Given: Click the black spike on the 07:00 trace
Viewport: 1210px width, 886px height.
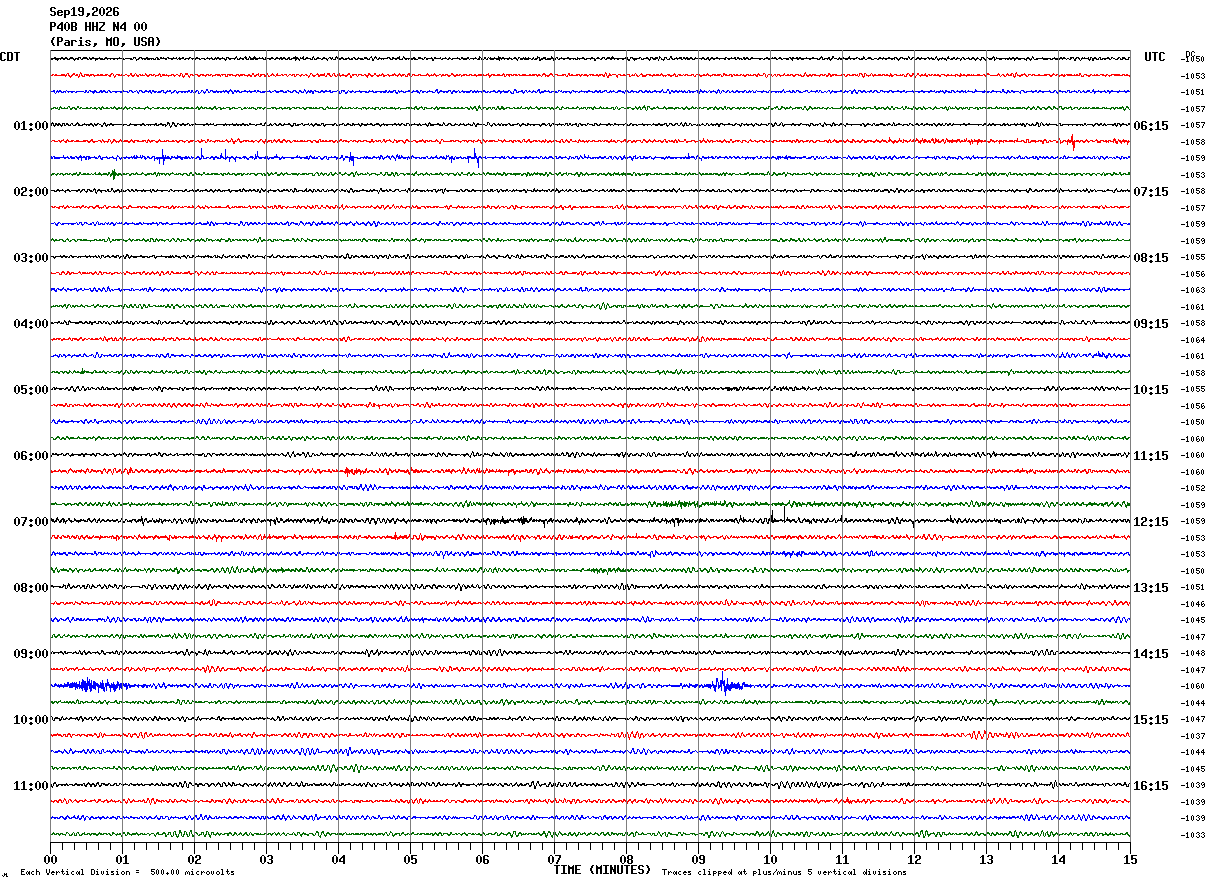Looking at the screenshot, I should [772, 517].
